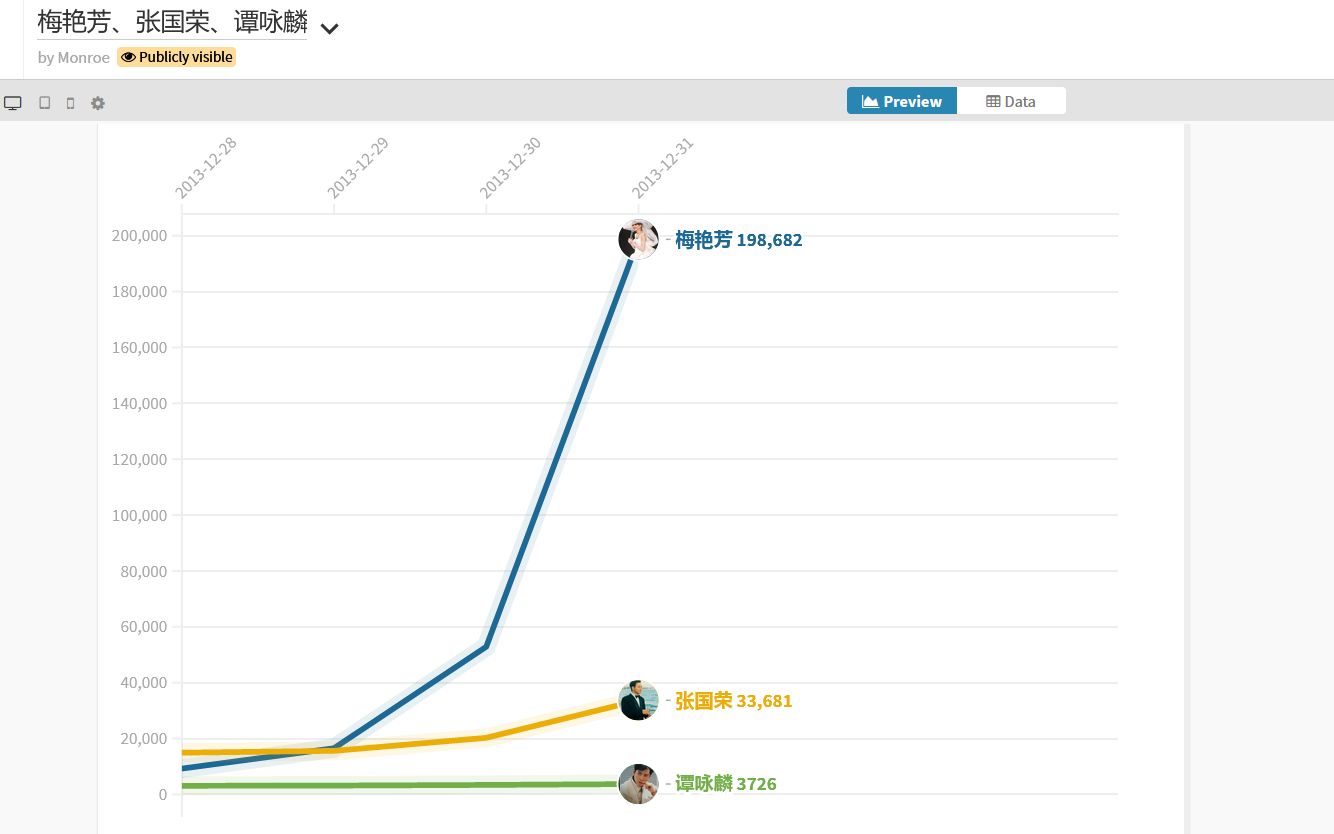This screenshot has width=1334, height=834.
Task: Click the 2013-12-28 axis date label
Action: point(206,167)
